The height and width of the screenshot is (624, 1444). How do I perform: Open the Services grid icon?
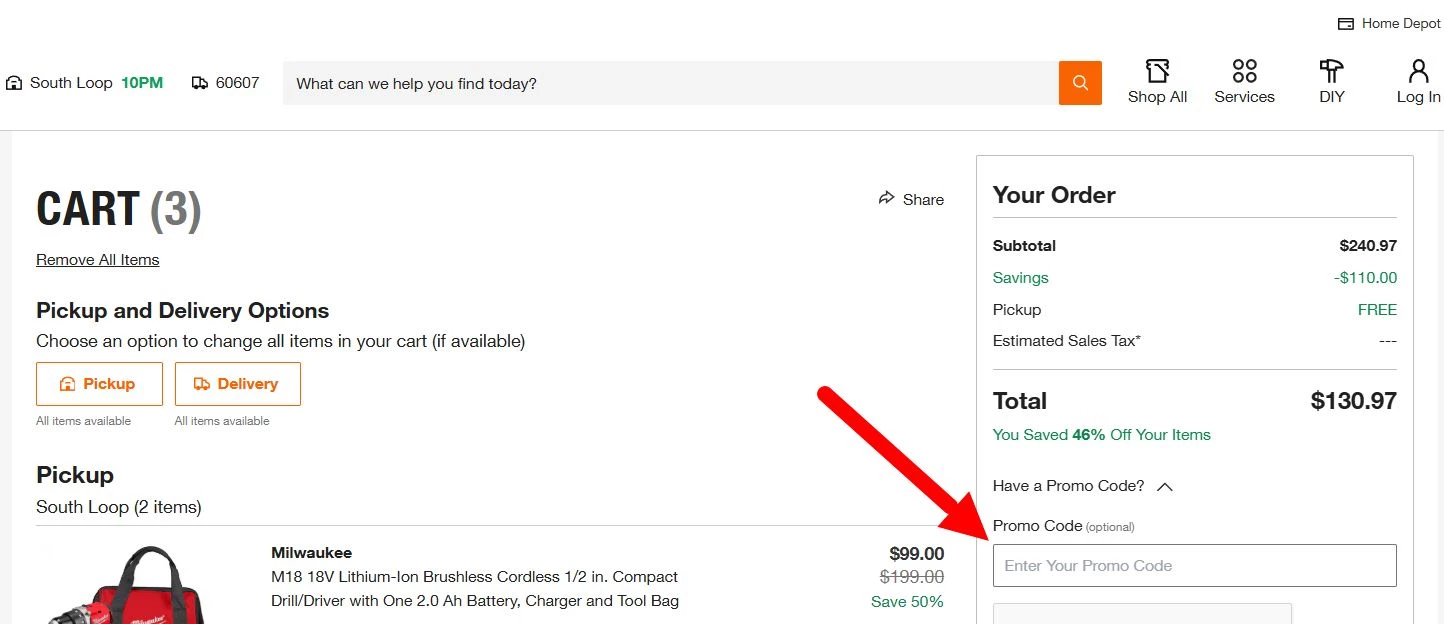pyautogui.click(x=1244, y=71)
